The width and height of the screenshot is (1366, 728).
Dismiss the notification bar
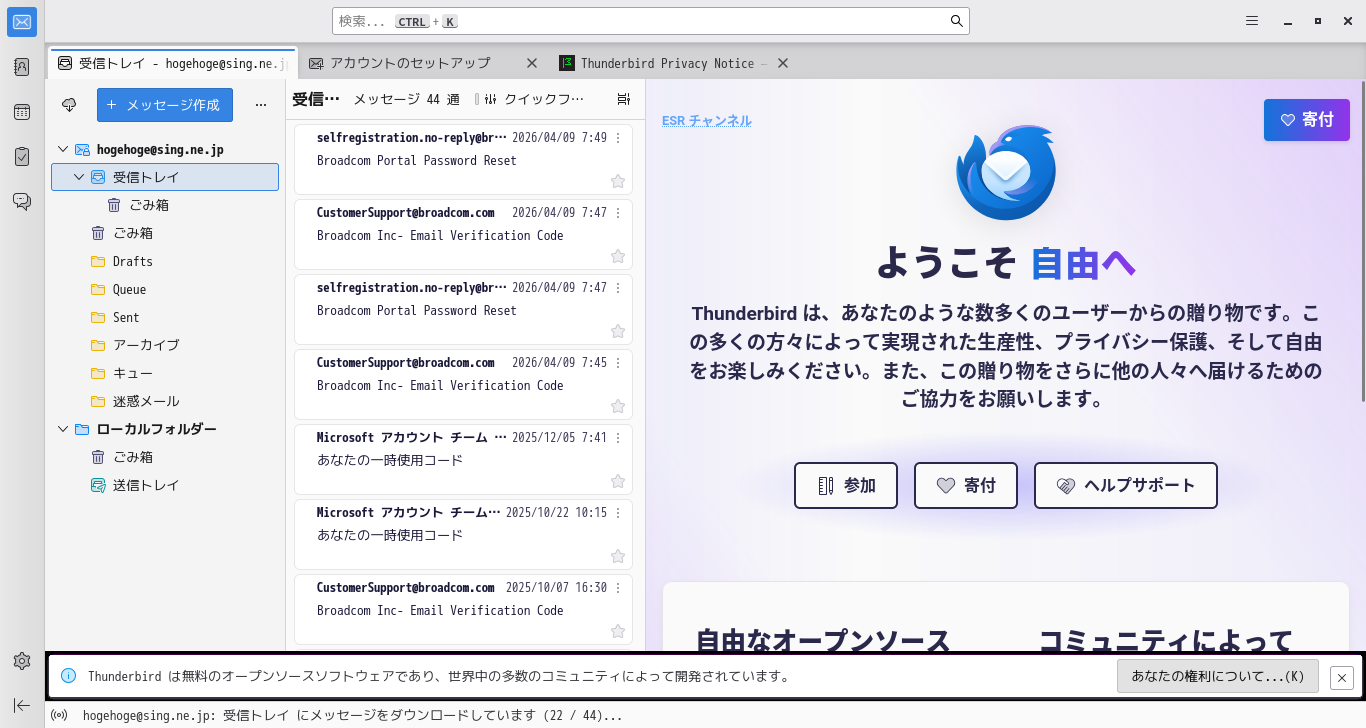(1342, 677)
